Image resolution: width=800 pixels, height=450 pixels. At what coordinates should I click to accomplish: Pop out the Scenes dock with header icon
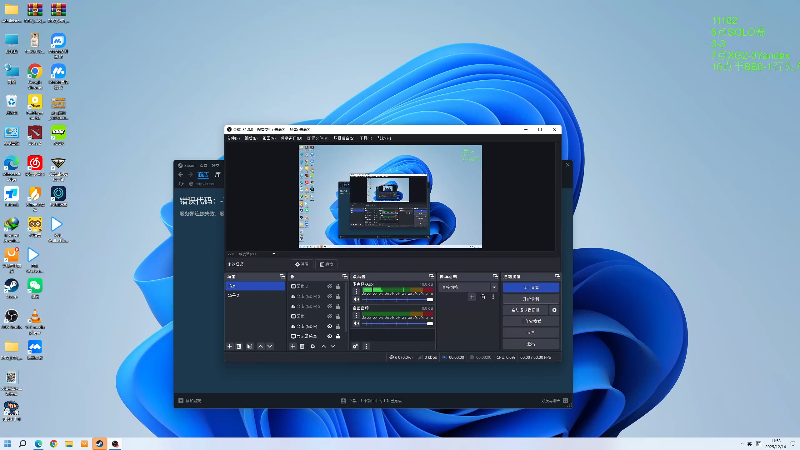(282, 276)
